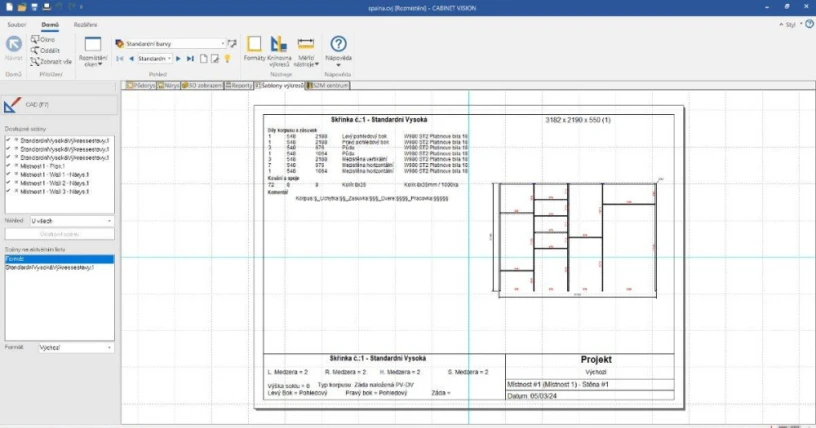Jump to first view with skip-back arrow
This screenshot has height=428, width=816.
[120, 59]
